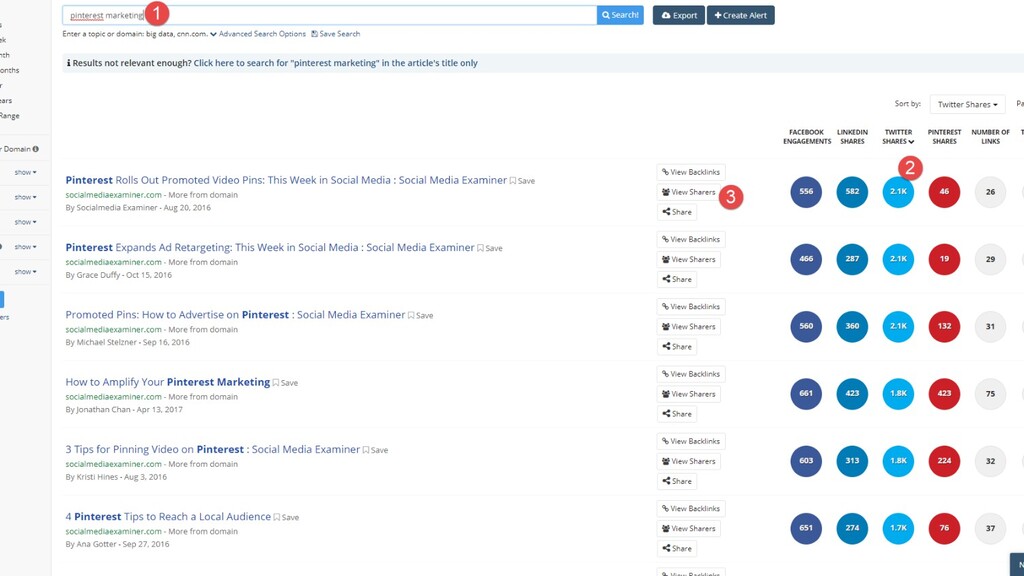Expand Advanced Search Options

coord(257,34)
